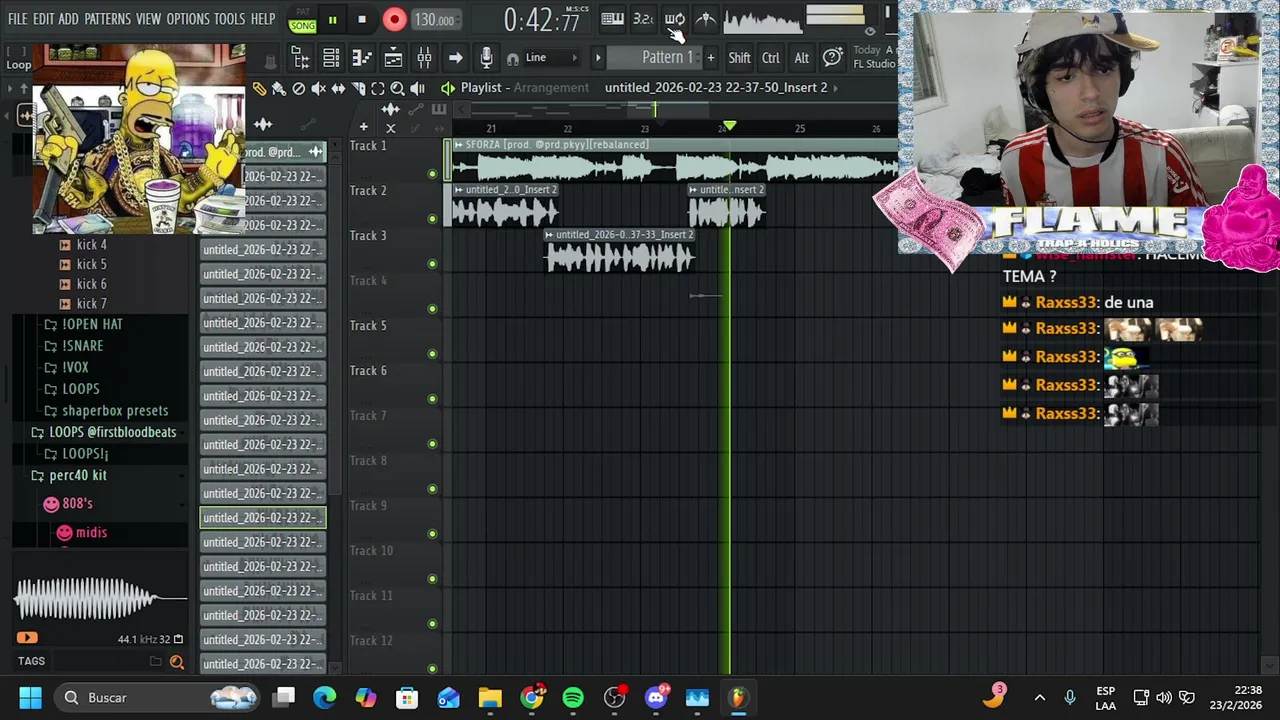This screenshot has height=720, width=1280.
Task: Mute Track 8 with its green dot
Action: (432, 489)
